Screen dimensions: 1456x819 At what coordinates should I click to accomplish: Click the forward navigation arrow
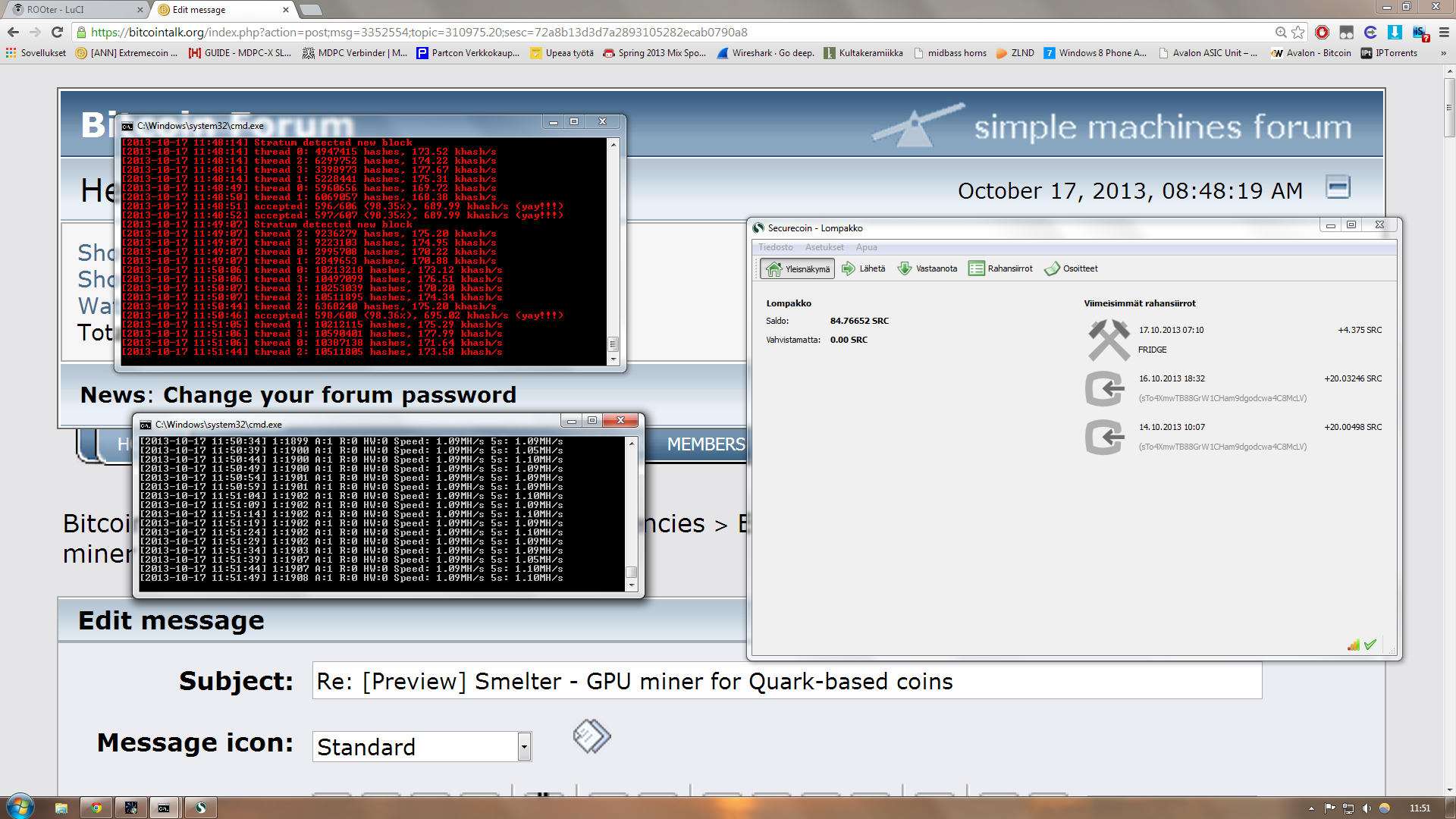pos(35,32)
